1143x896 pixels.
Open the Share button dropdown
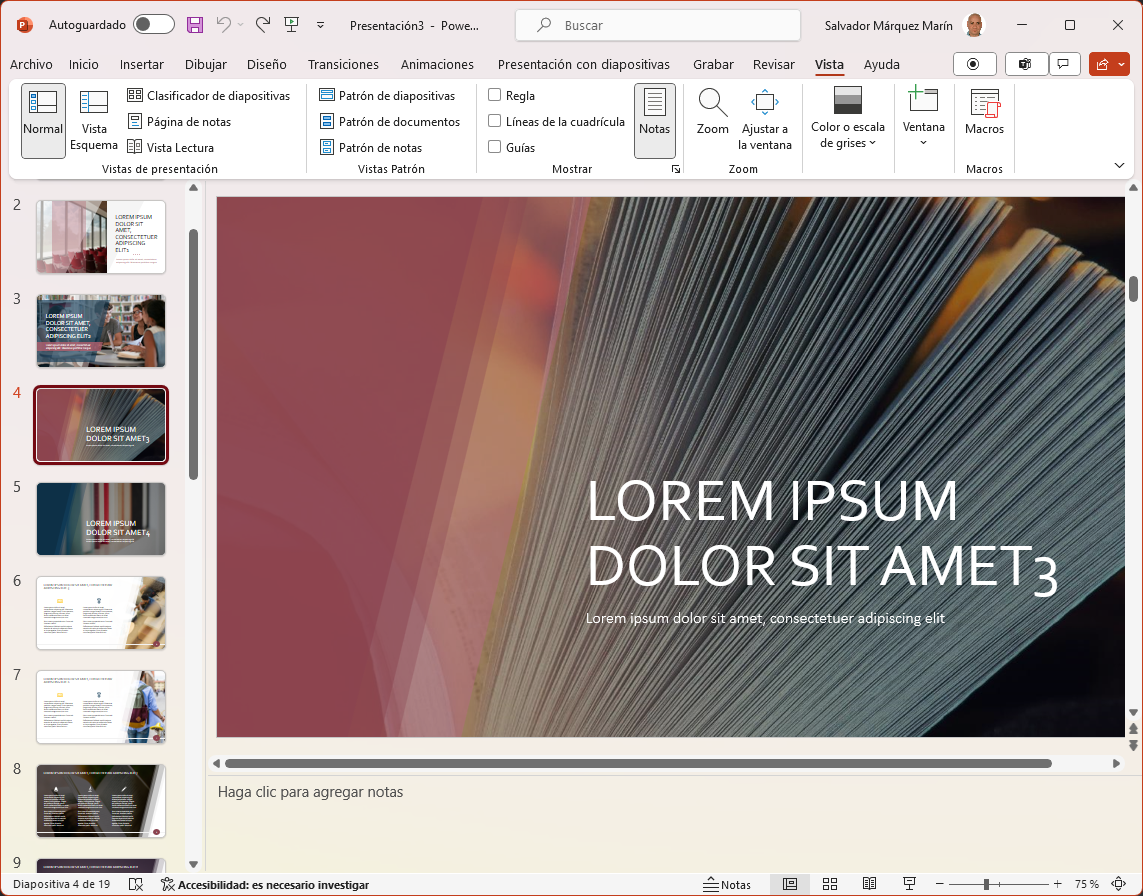tap(1122, 64)
